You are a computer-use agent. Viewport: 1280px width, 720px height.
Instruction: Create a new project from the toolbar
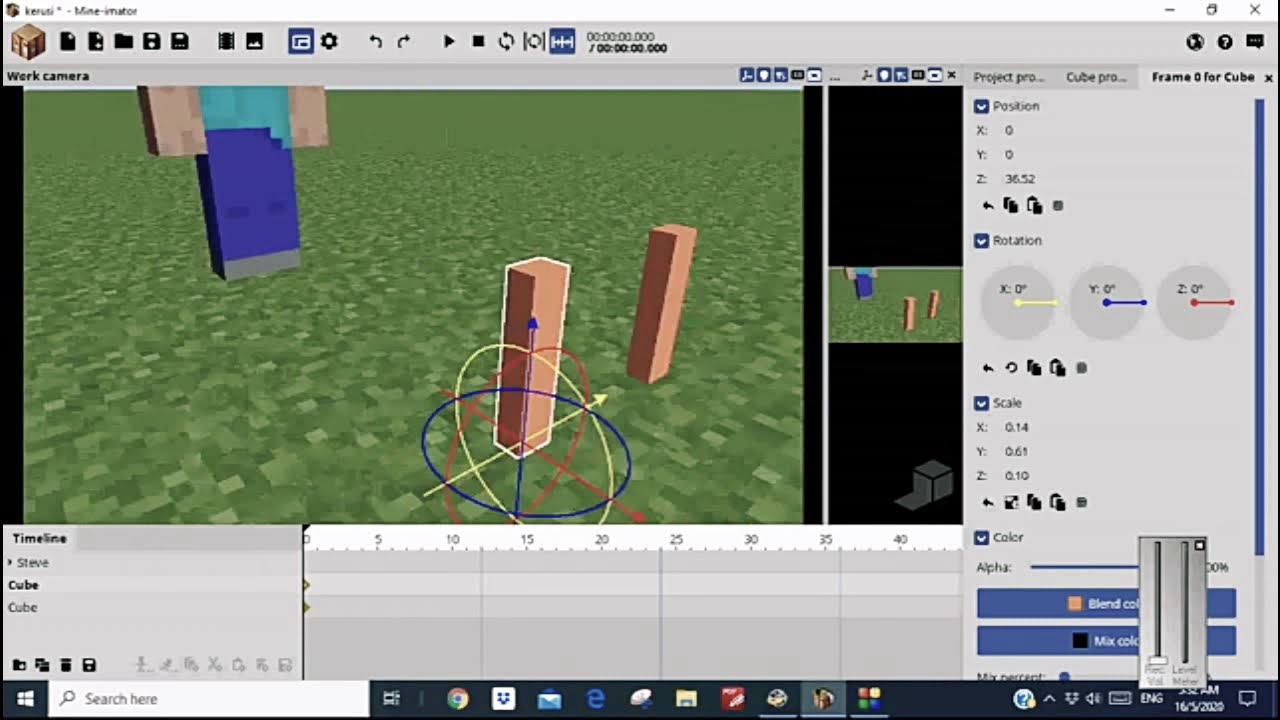(x=68, y=42)
